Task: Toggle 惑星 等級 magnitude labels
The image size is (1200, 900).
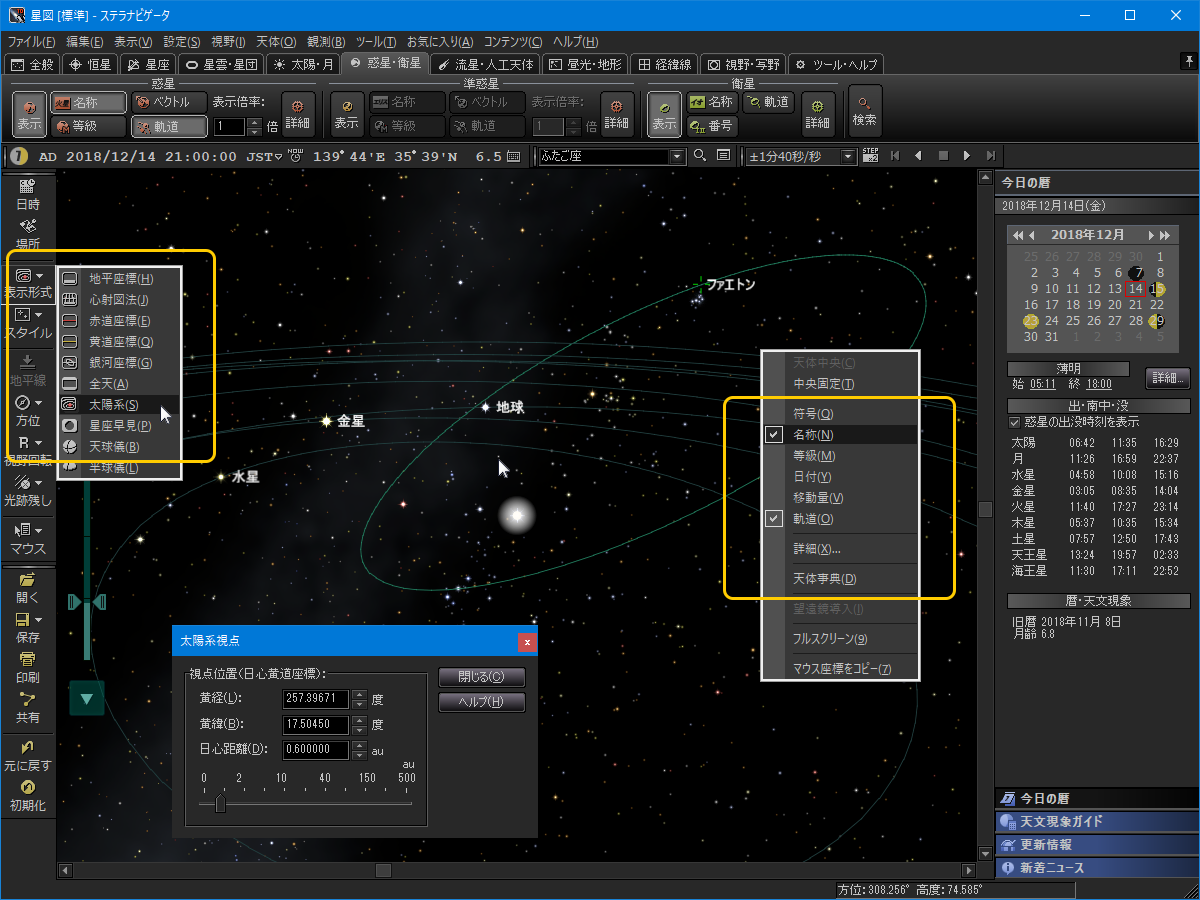Action: pyautogui.click(x=88, y=126)
